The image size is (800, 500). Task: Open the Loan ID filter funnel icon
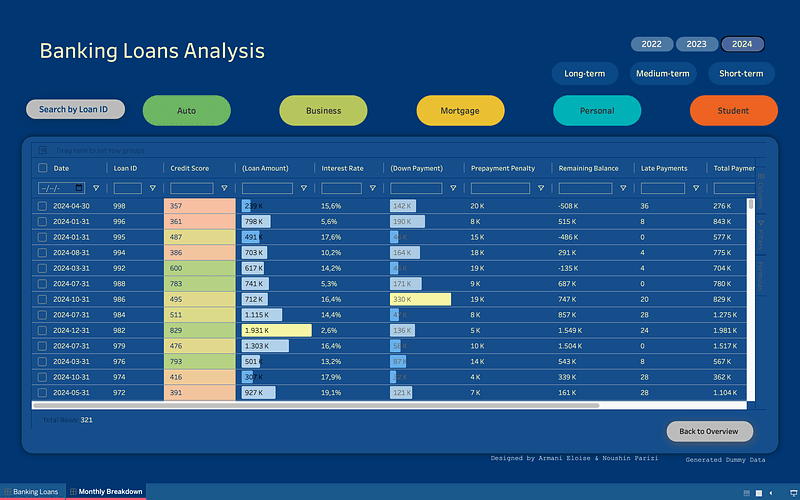pos(152,188)
